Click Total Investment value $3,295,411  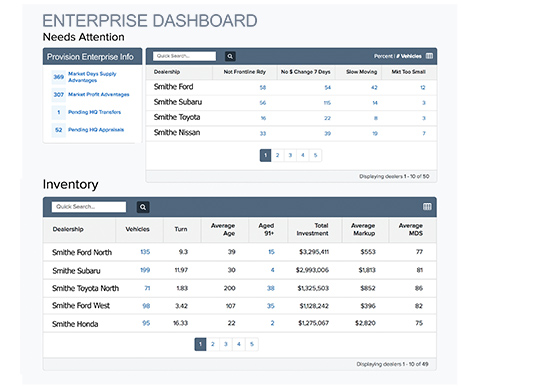click(x=314, y=252)
